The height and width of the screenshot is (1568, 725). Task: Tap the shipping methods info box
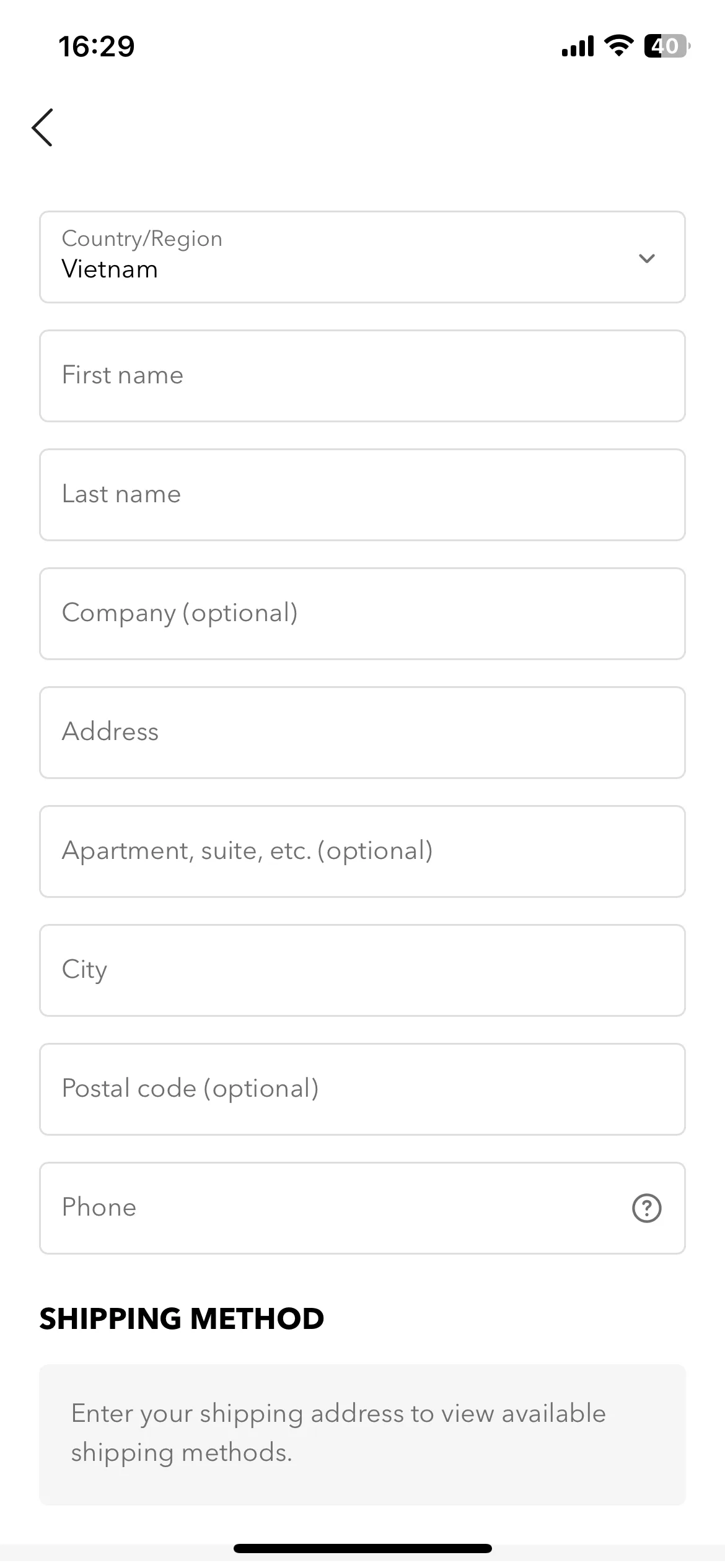(x=362, y=1434)
